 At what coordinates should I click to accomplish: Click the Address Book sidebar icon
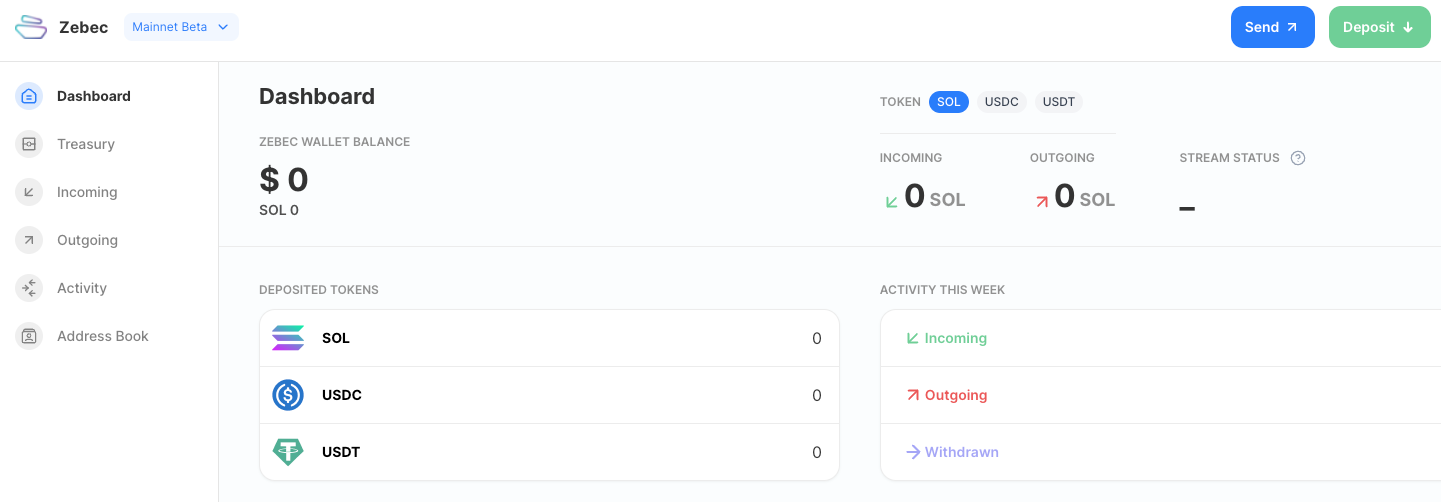click(29, 336)
